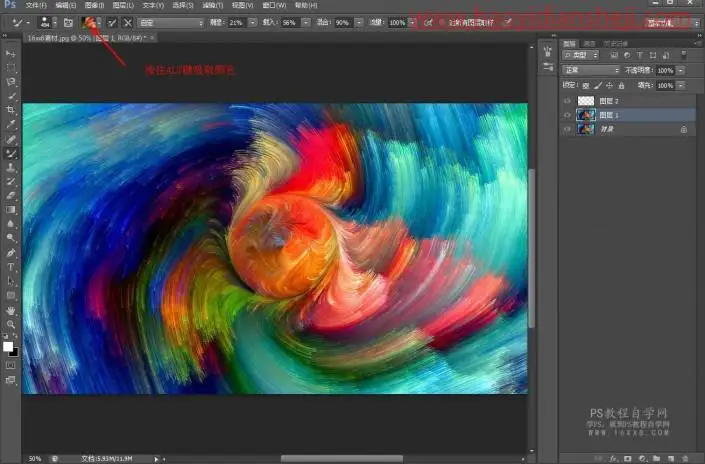Screen dimensions: 705x464
Task: Open the Wet percentage dropdown arrow
Action: pyautogui.click(x=253, y=22)
